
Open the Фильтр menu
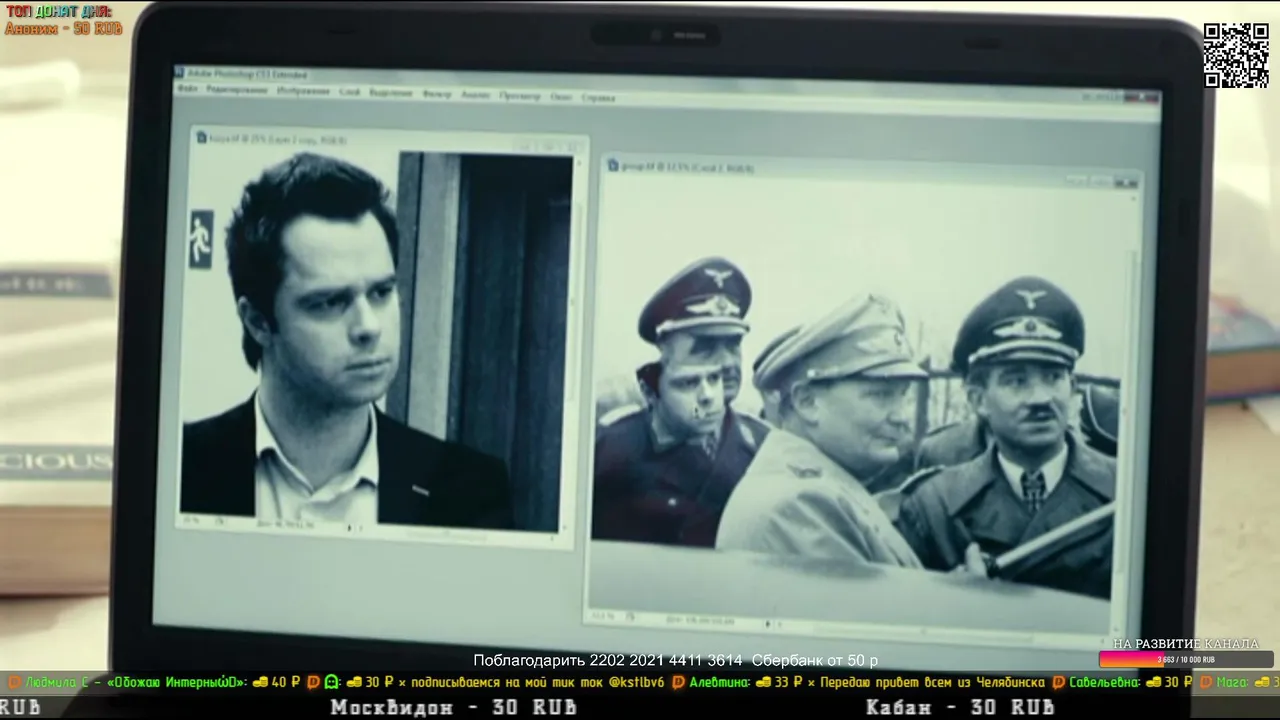pos(437,94)
